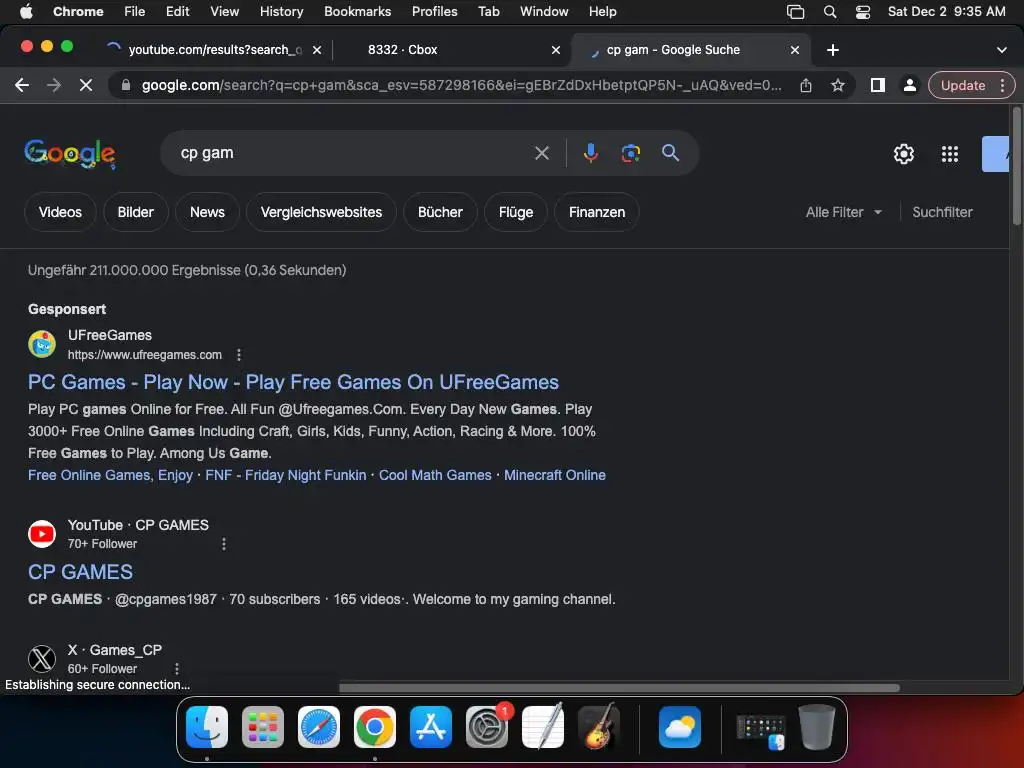
Task: Open the View menu
Action: coord(224,12)
